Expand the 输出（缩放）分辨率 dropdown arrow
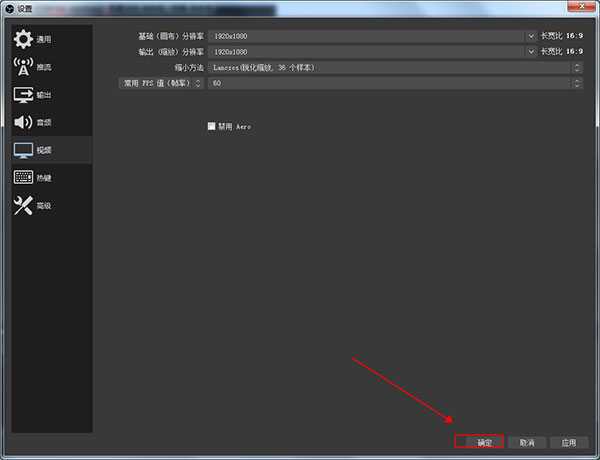The width and height of the screenshot is (600, 460). pyautogui.click(x=531, y=52)
